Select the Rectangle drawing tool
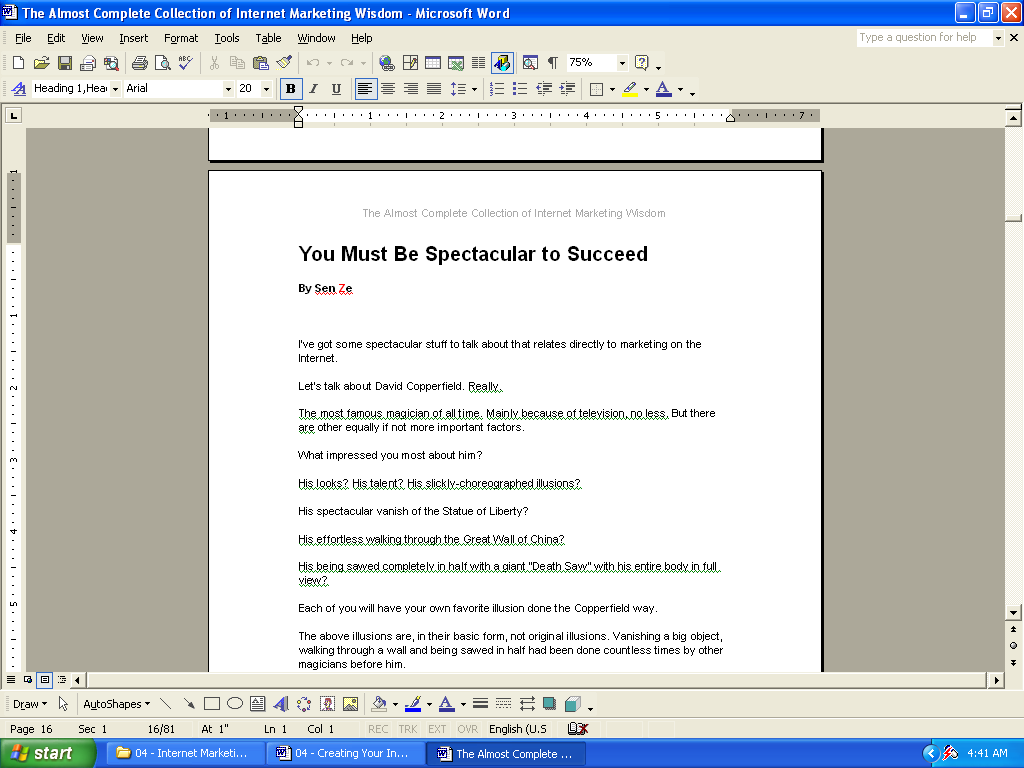Screen dimensions: 1024x768 coord(212,704)
